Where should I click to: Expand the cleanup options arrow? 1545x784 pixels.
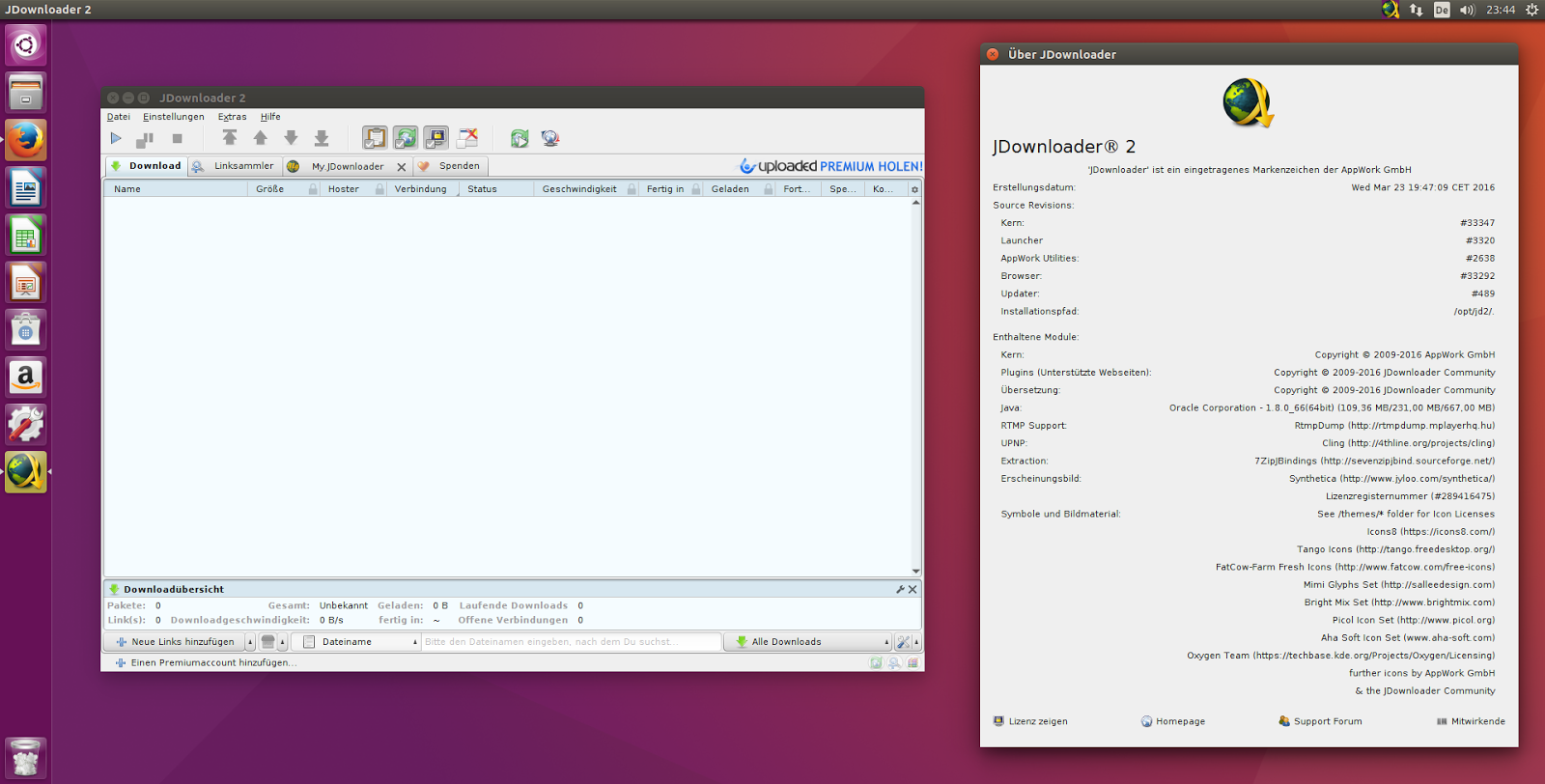tap(283, 642)
